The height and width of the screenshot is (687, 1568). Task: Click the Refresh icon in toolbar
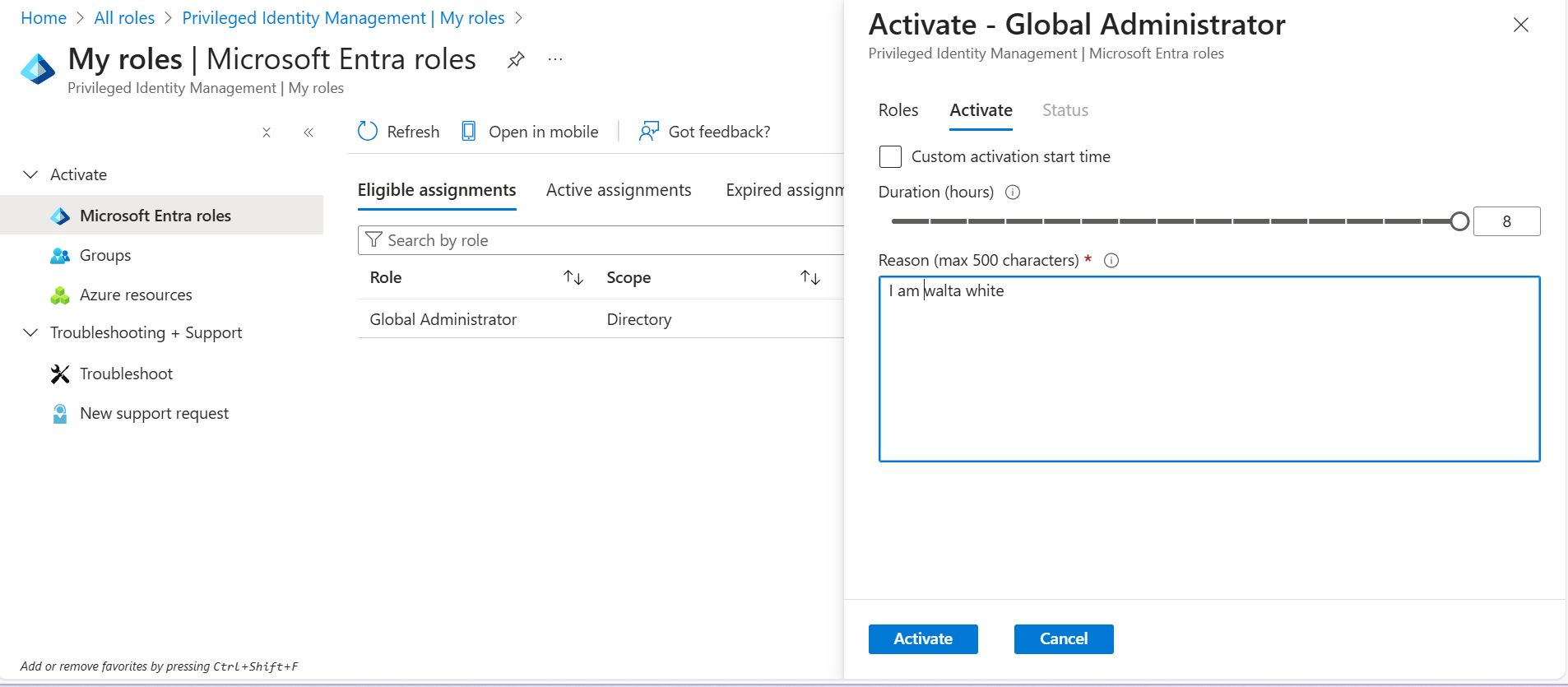368,132
